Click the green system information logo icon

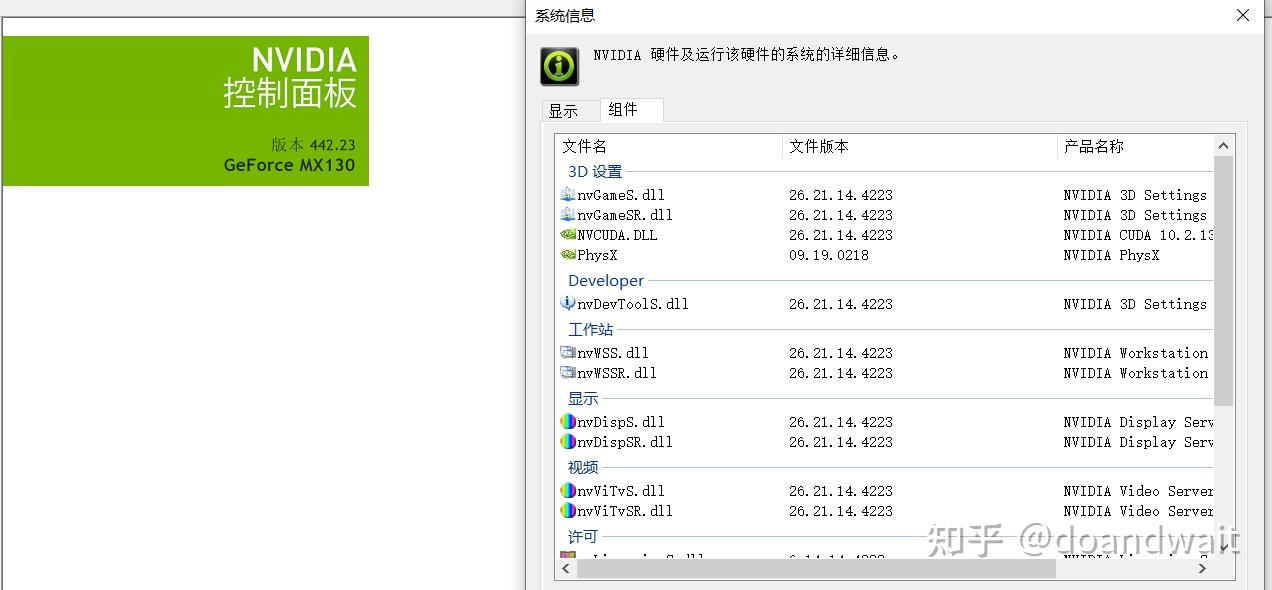558,66
